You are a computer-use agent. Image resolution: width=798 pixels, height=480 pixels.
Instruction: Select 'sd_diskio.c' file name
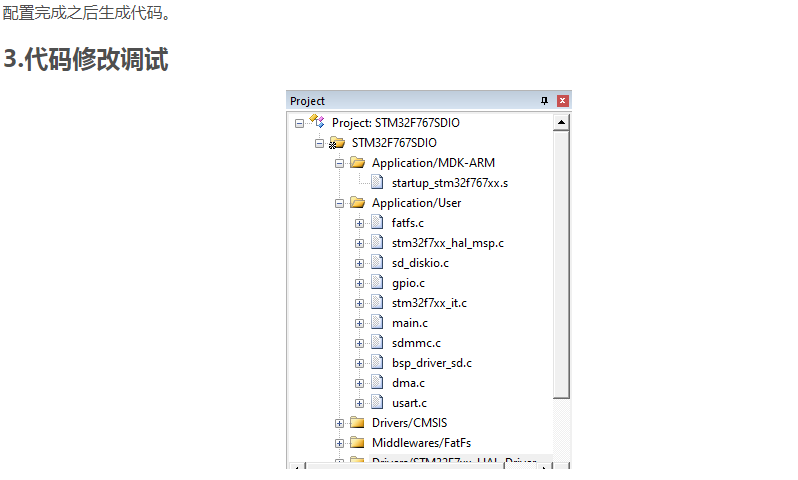pos(420,263)
